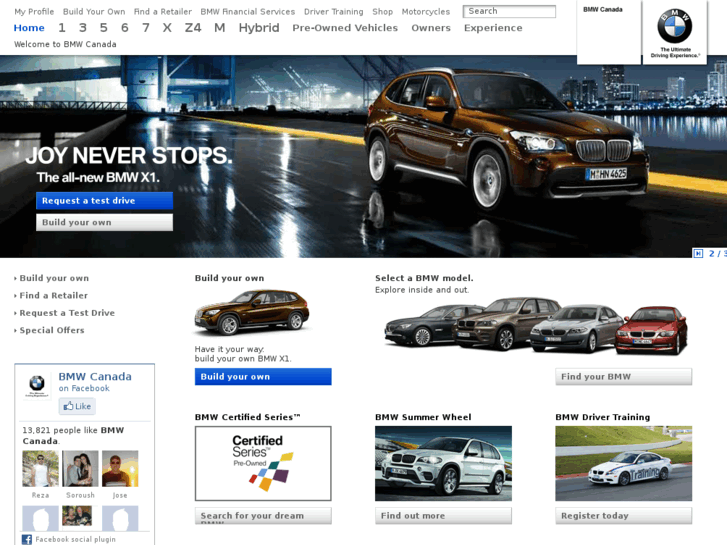Click the BMW model lineup image
The image size is (727, 545).
tap(536, 327)
